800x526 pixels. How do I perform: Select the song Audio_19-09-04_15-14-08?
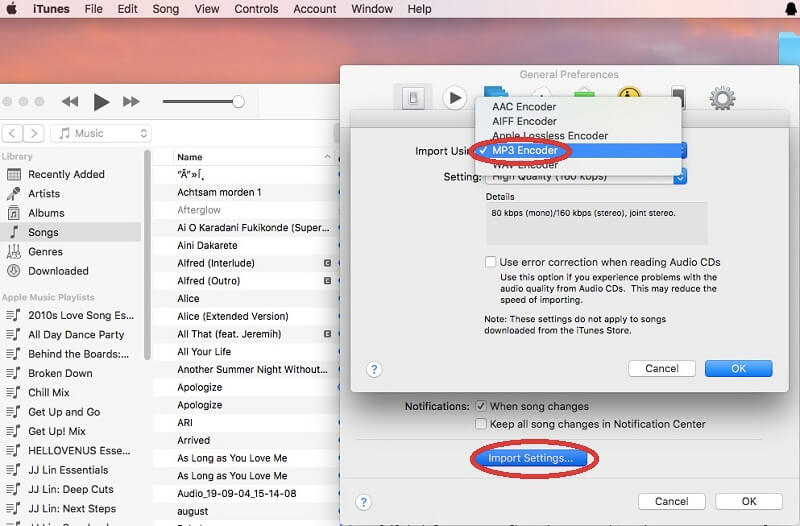[237, 494]
